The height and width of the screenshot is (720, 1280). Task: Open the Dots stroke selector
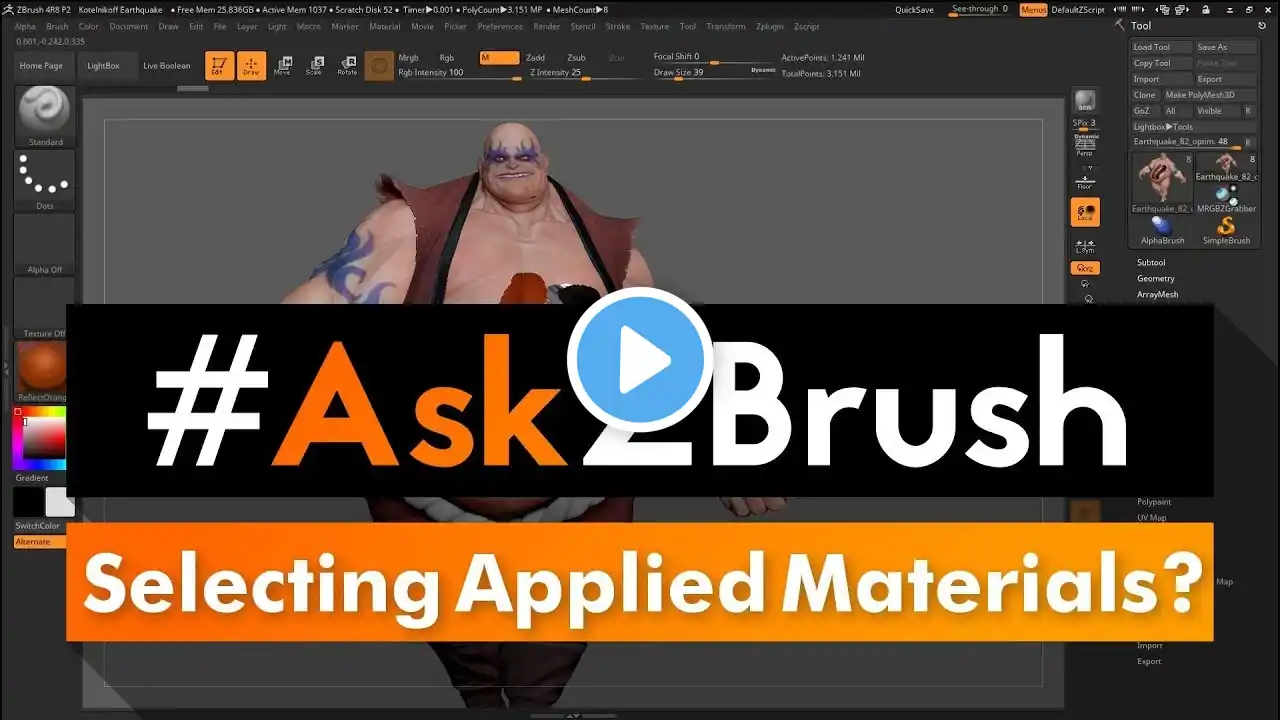[44, 181]
